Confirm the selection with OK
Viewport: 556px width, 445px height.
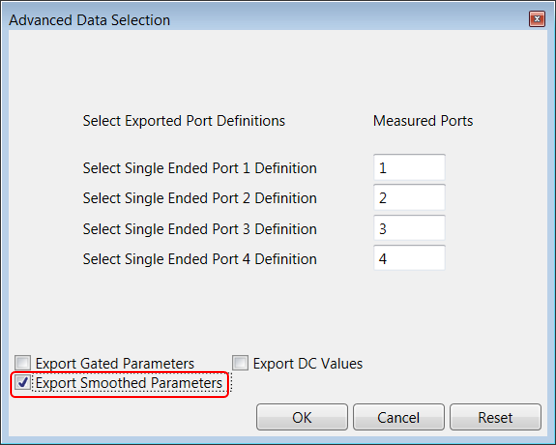tap(302, 417)
